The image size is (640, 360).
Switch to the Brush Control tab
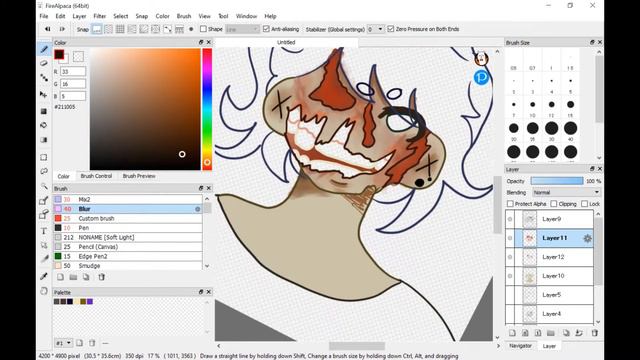click(x=96, y=176)
